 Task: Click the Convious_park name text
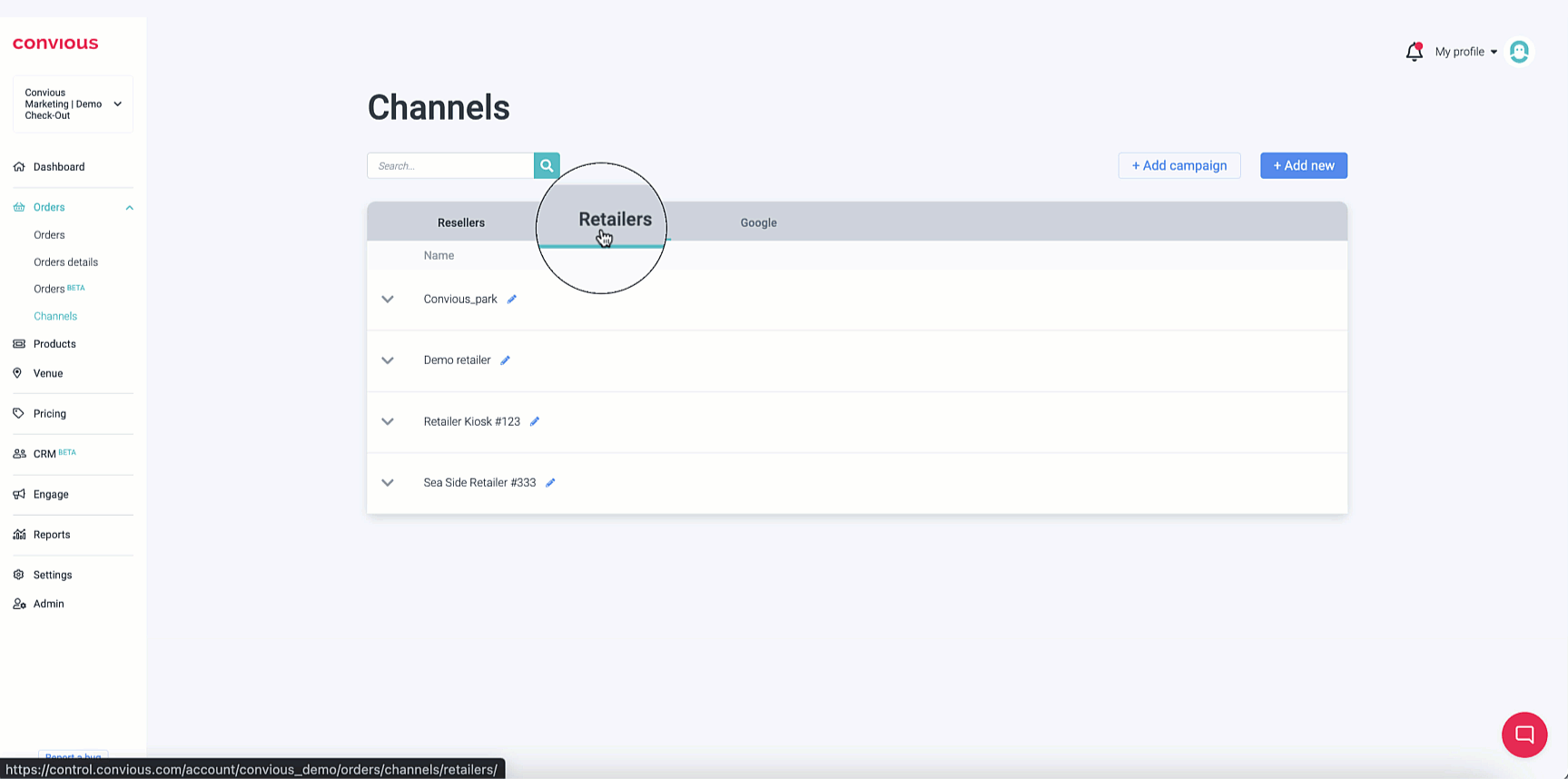(x=460, y=299)
